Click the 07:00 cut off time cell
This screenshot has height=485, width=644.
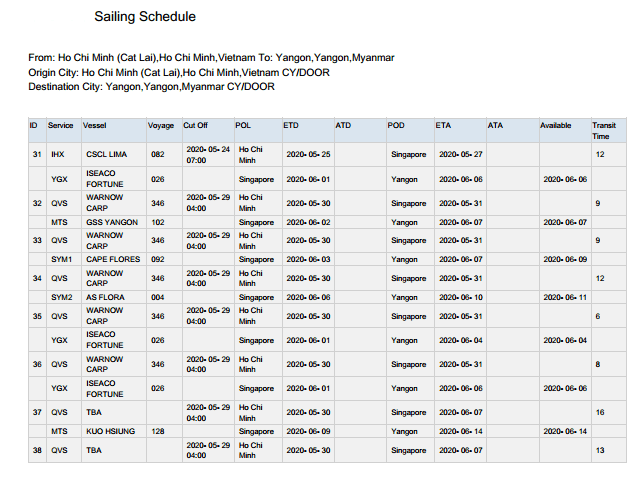[196, 160]
